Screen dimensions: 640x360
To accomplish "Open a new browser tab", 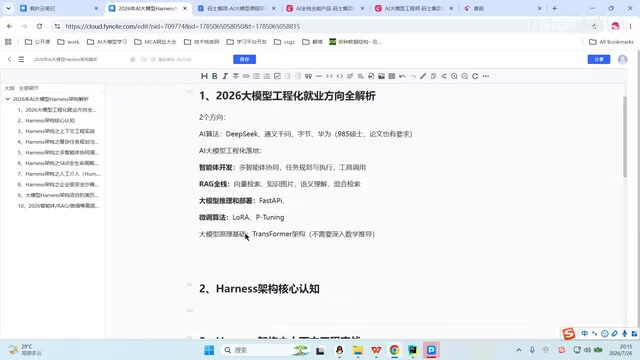I will (x=554, y=9).
